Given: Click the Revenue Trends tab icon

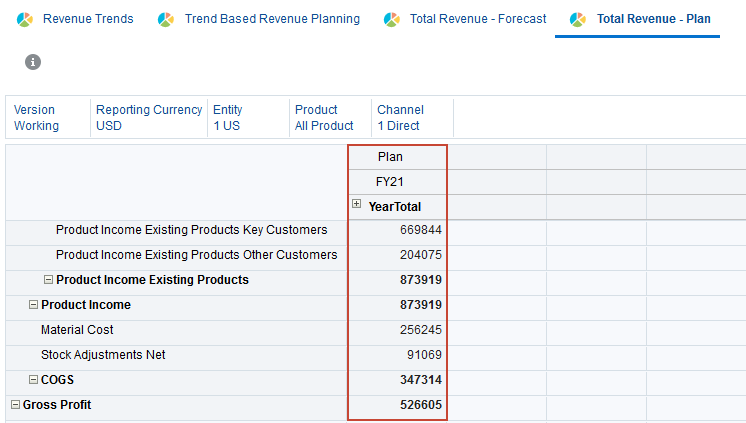Looking at the screenshot, I should (25, 20).
